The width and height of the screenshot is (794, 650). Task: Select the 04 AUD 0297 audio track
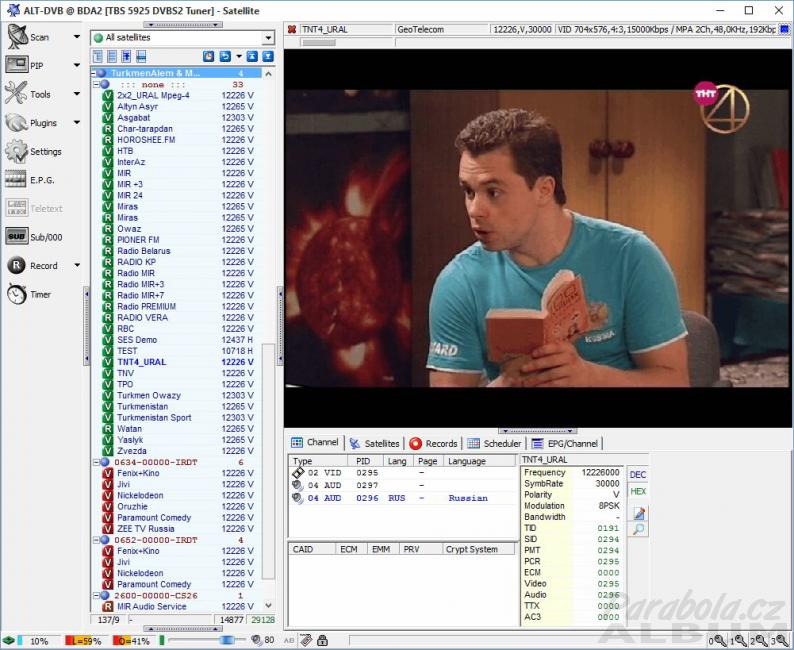click(403, 485)
